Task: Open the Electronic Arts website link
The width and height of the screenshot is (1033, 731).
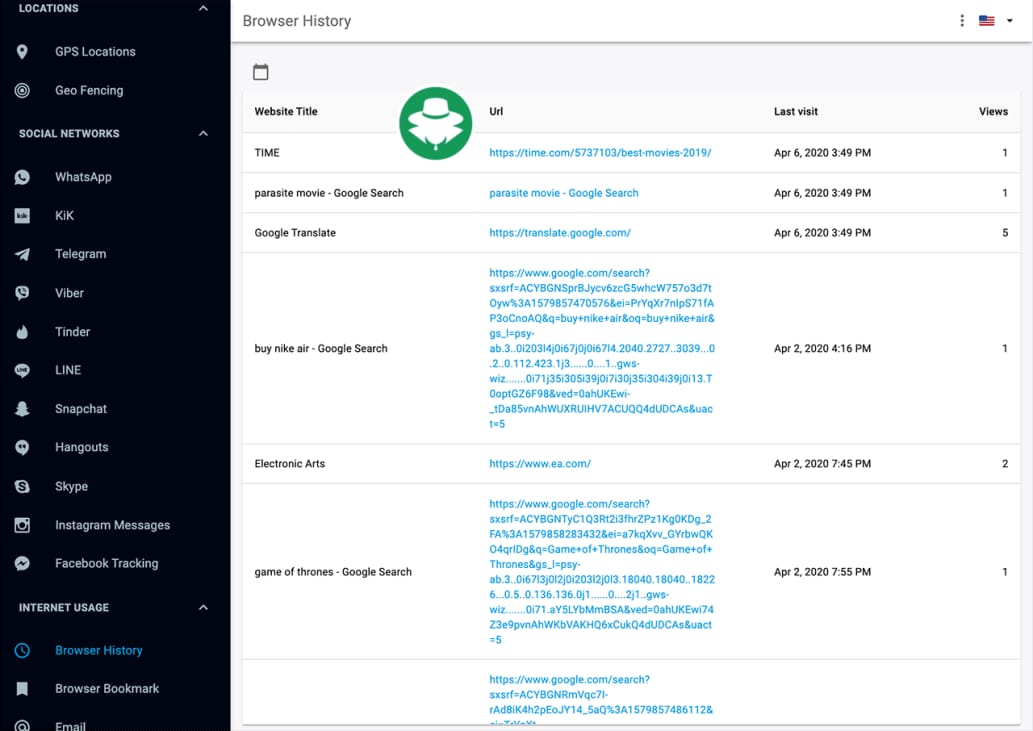Action: 539,463
